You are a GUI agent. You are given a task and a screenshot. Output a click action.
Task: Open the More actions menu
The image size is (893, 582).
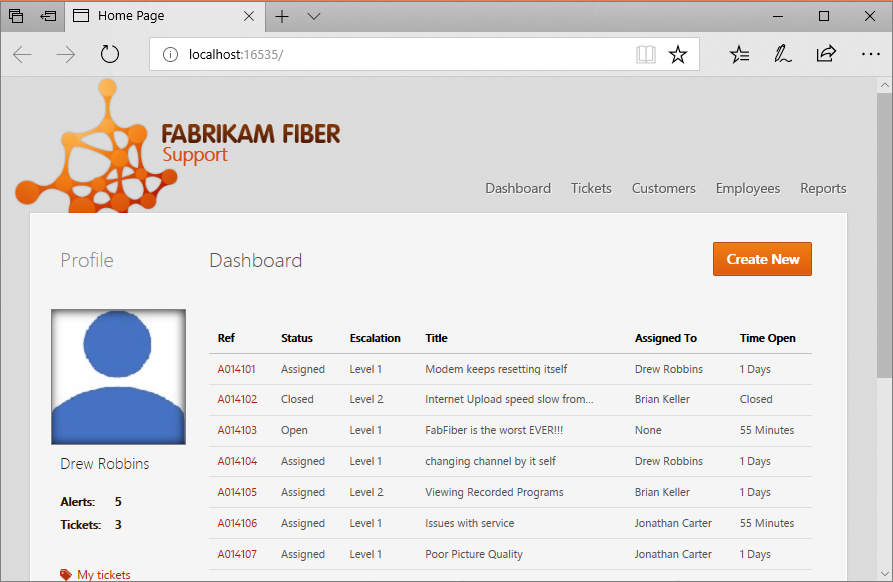[x=871, y=54]
